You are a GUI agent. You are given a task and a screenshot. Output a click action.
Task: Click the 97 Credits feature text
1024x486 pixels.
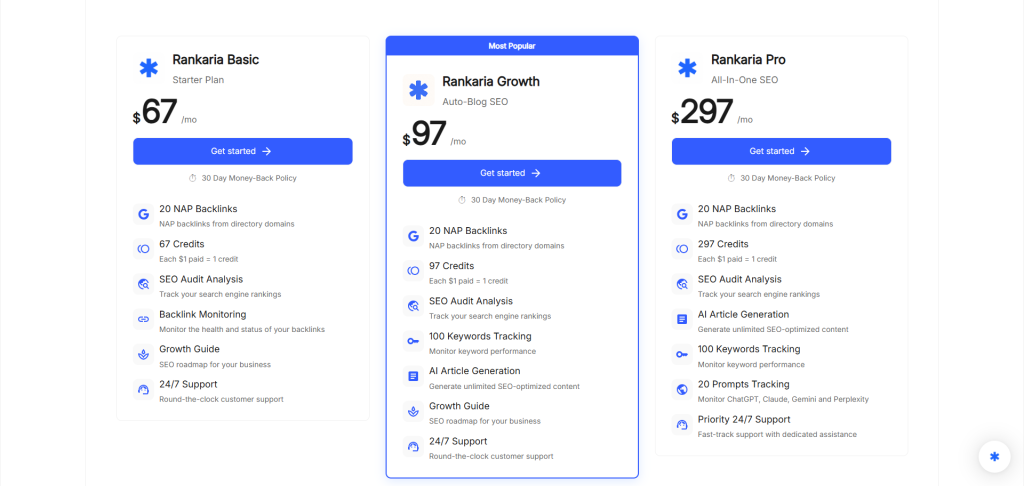click(x=451, y=266)
